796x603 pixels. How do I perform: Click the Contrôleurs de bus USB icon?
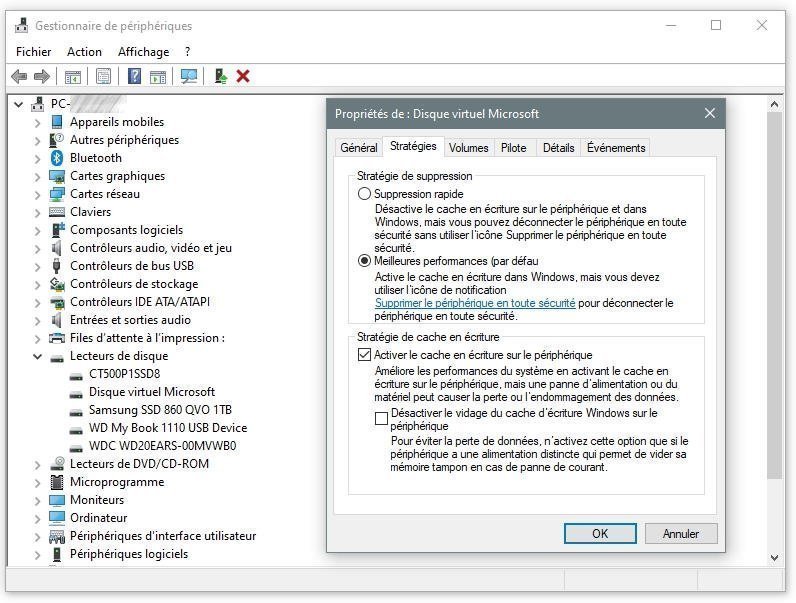click(57, 266)
